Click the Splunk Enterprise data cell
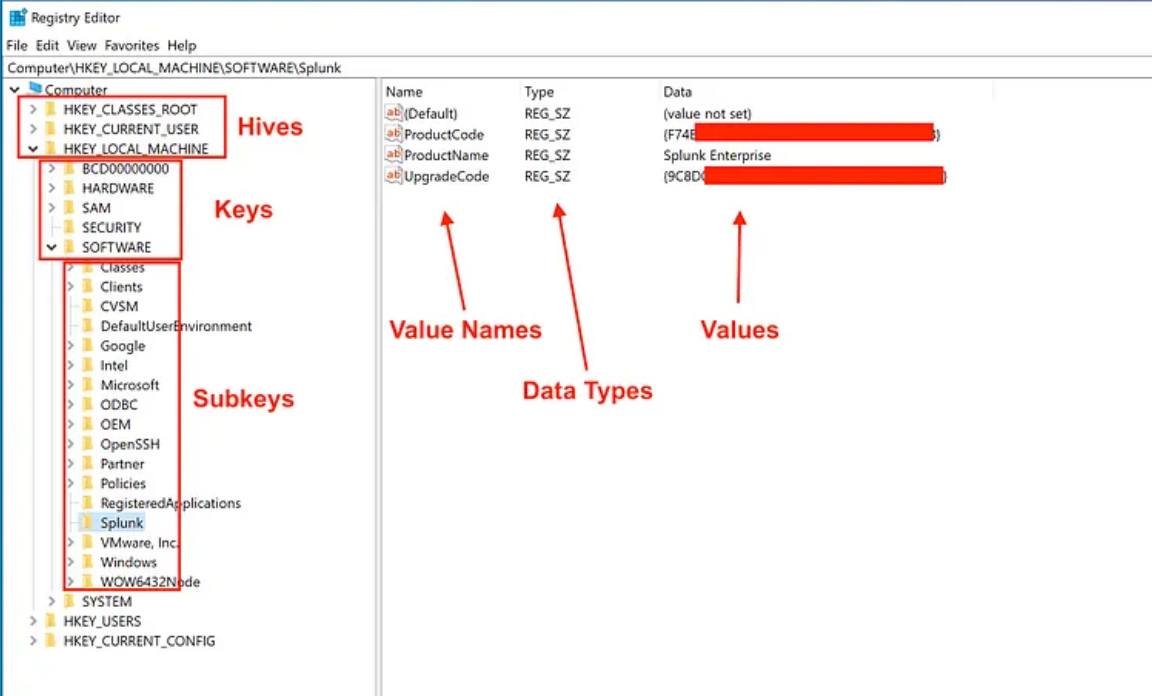Viewport: 1152px width, 696px height. pos(717,155)
